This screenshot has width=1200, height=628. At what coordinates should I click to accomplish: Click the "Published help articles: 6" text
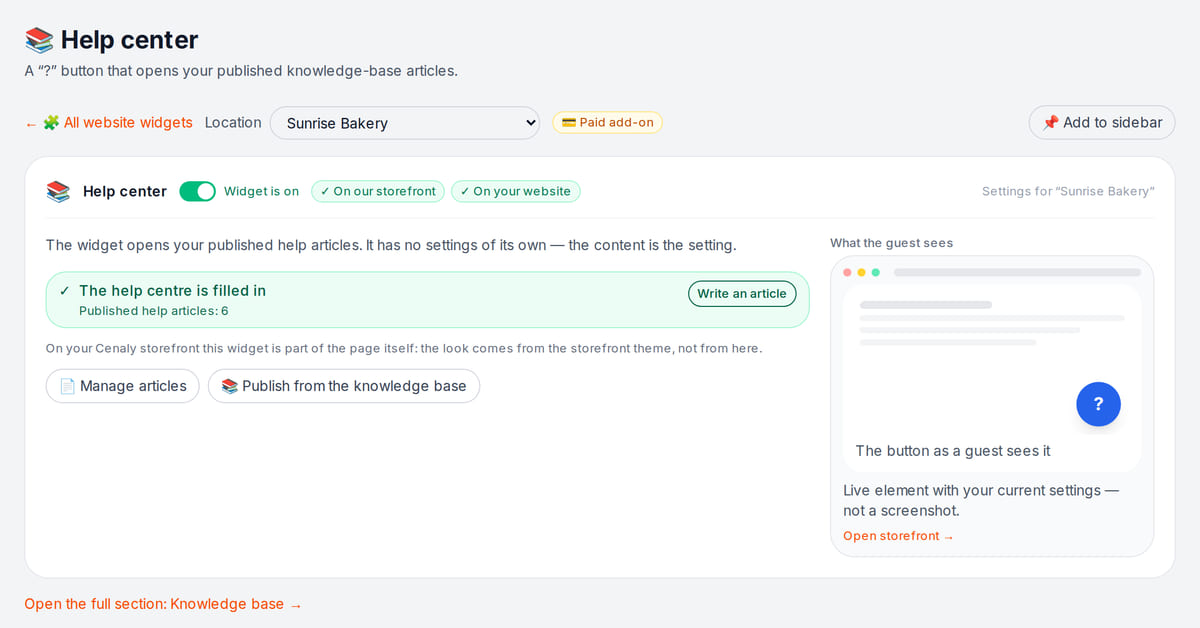point(154,311)
